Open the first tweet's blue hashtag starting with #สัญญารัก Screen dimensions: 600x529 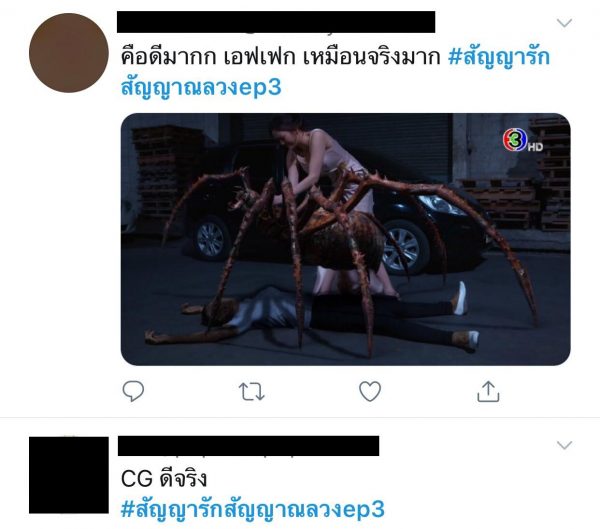pos(335,72)
